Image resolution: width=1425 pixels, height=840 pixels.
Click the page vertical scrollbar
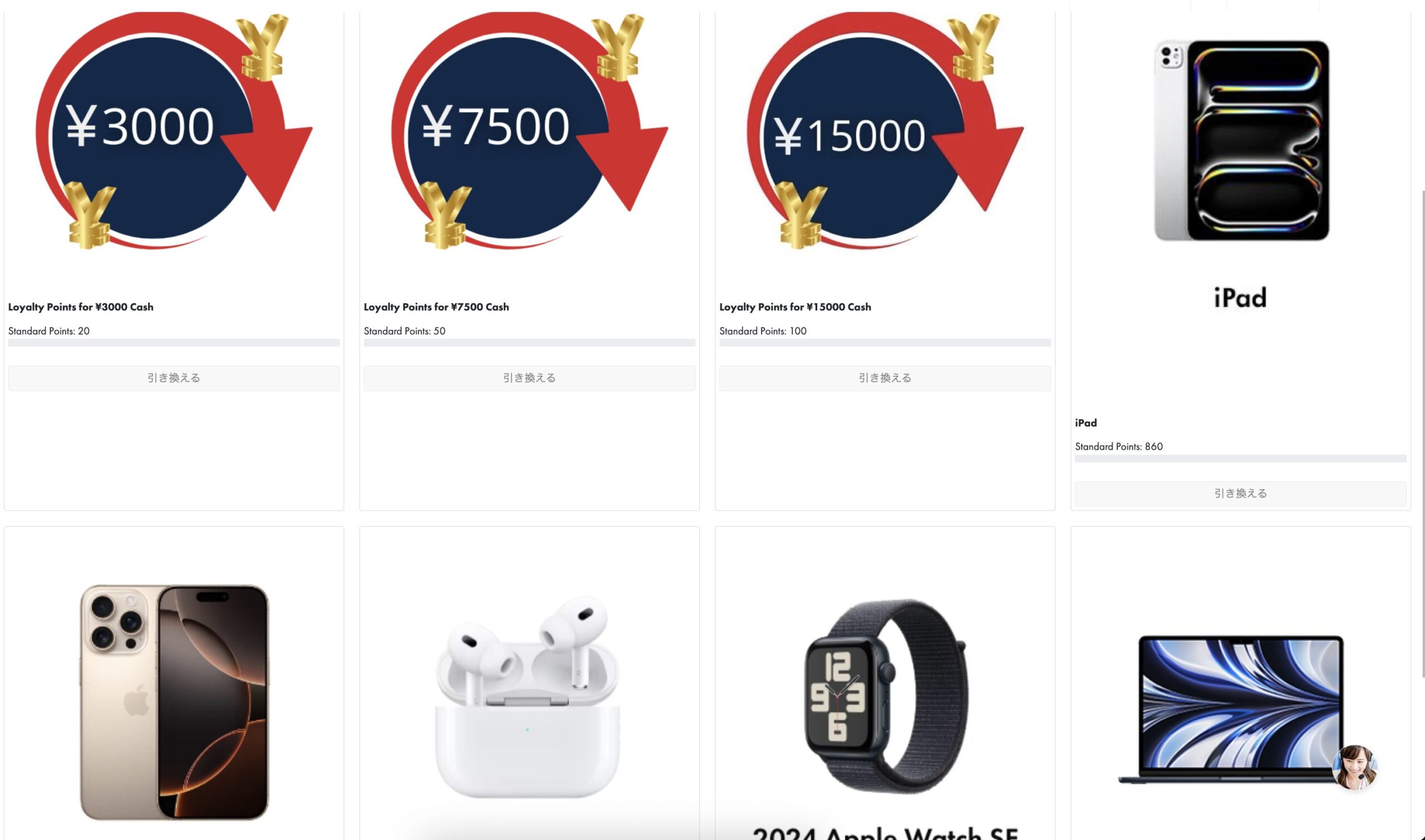(x=1422, y=434)
